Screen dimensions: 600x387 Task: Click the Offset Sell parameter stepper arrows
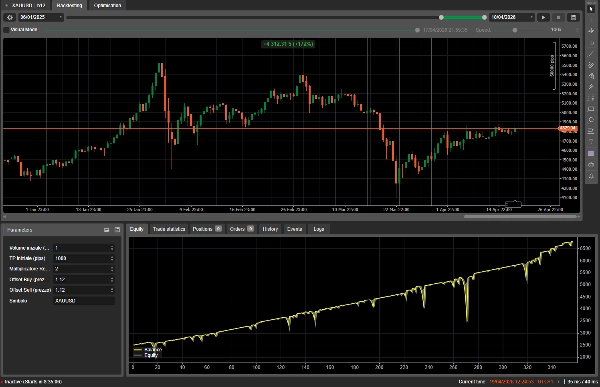(112, 290)
